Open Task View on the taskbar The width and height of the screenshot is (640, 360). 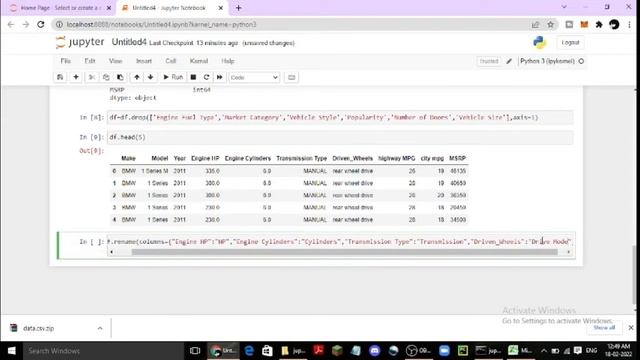(195, 351)
